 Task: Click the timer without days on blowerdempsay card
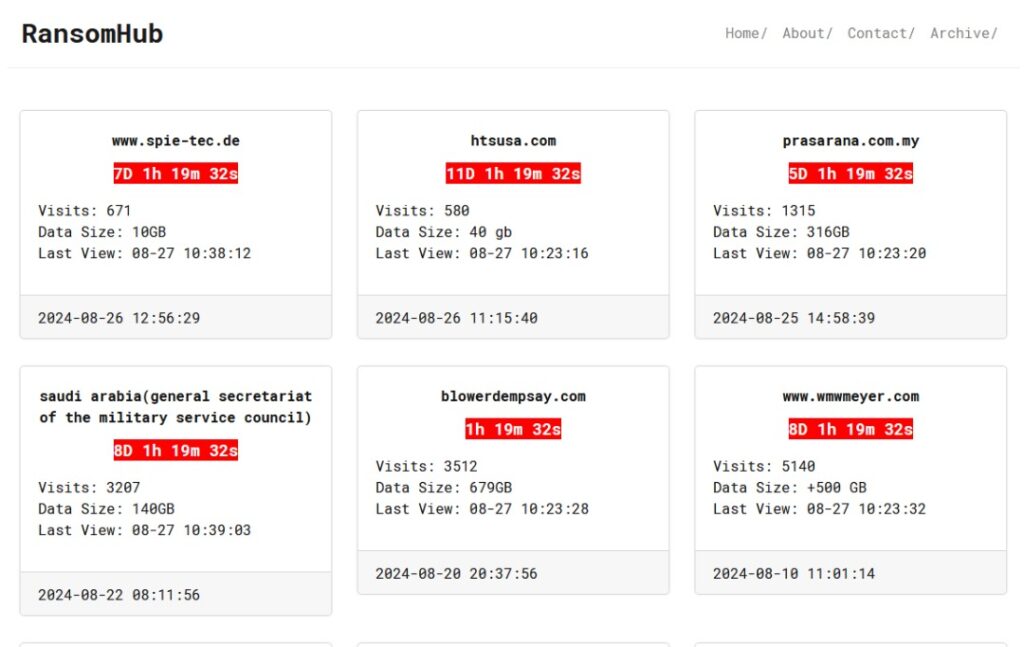coord(513,430)
